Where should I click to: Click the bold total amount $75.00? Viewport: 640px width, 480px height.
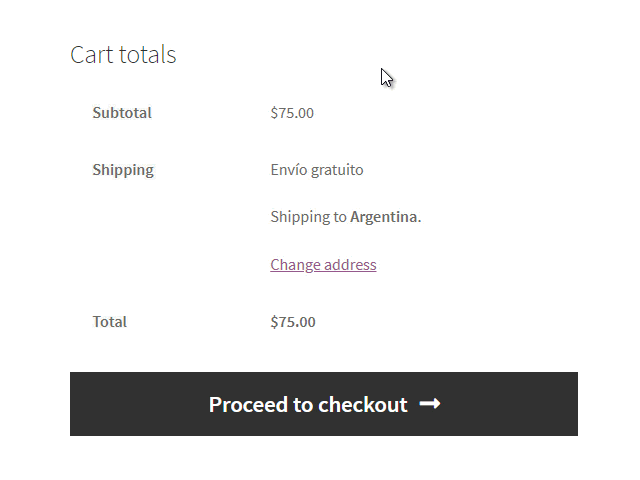click(293, 322)
